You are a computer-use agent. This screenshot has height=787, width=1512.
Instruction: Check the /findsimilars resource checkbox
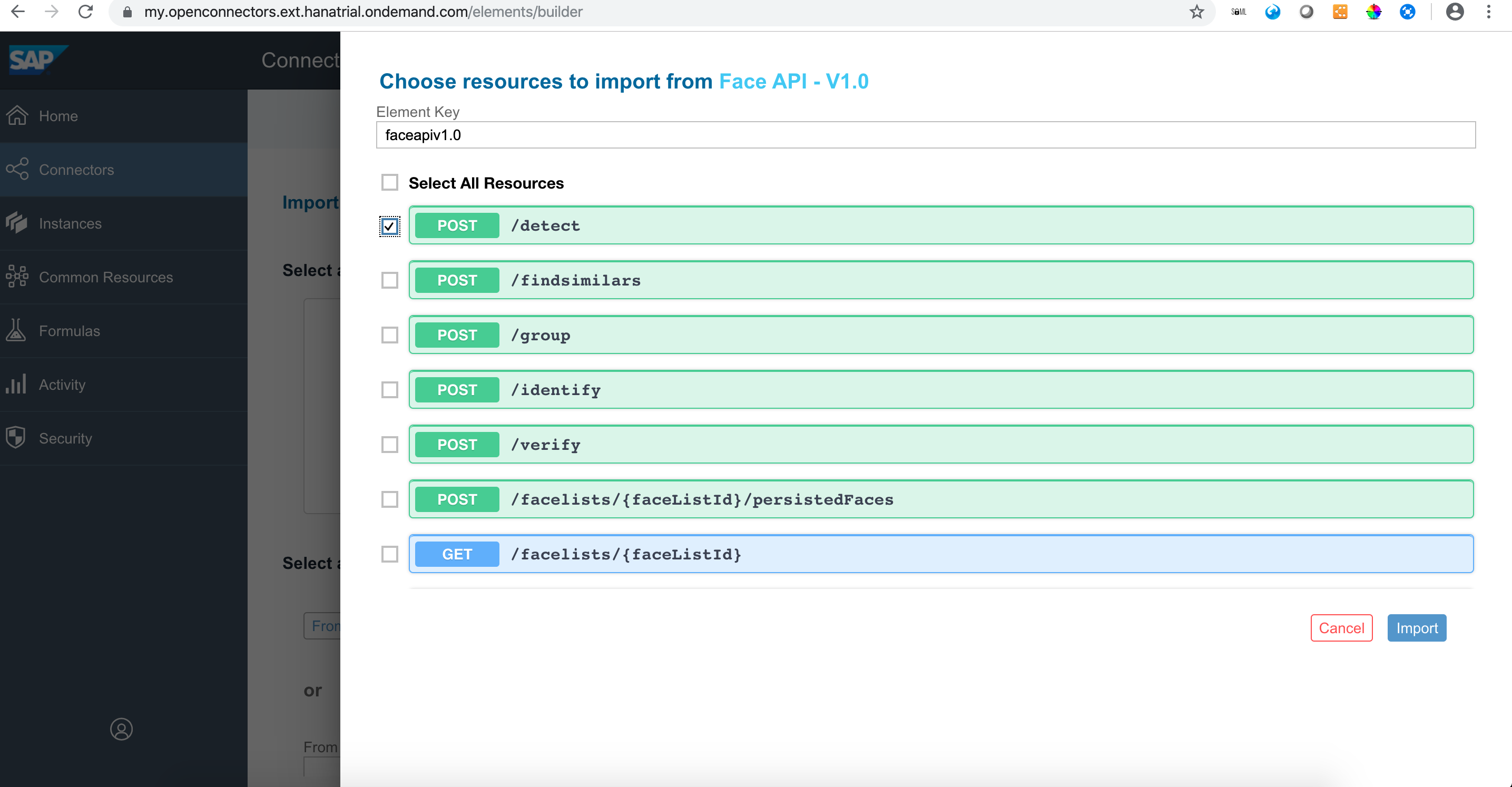tap(390, 281)
